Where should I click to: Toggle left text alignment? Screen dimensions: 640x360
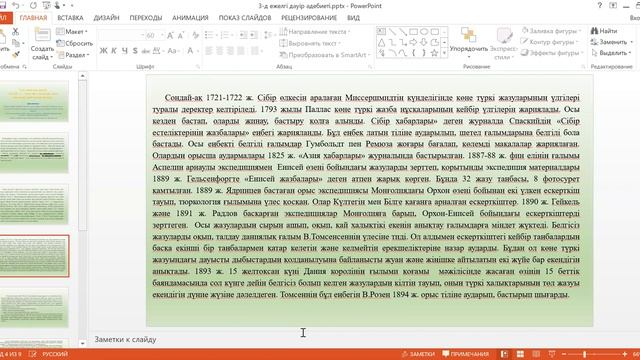209,51
